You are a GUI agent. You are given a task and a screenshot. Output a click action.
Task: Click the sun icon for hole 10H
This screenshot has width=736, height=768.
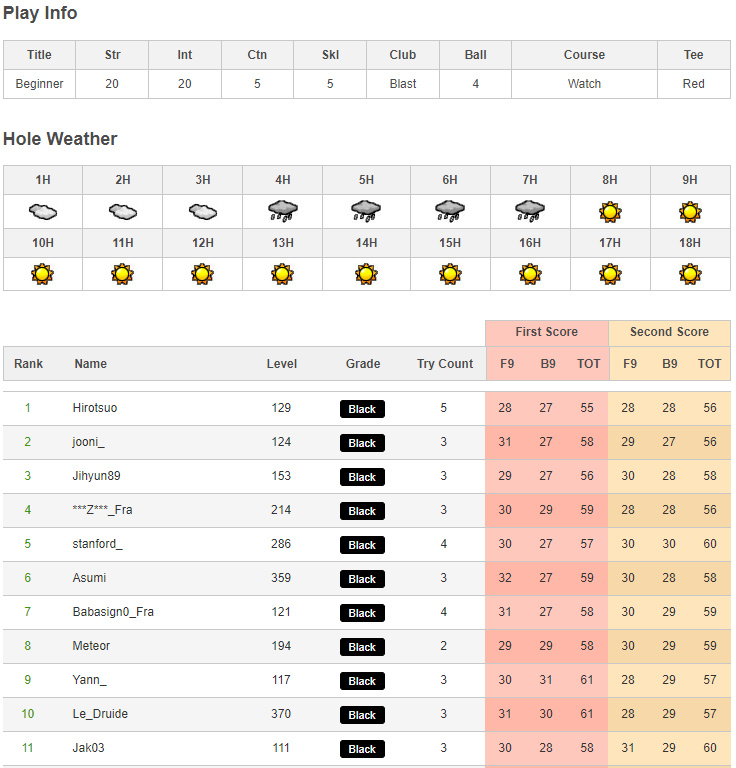coord(43,274)
